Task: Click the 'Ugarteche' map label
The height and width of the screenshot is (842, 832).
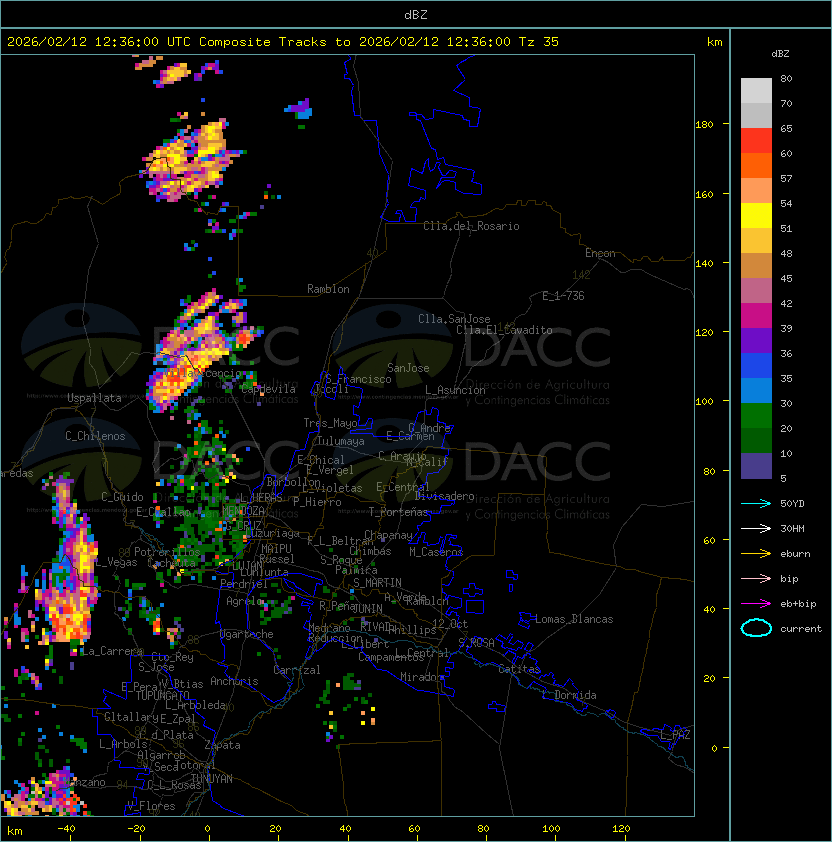Action: tap(247, 634)
